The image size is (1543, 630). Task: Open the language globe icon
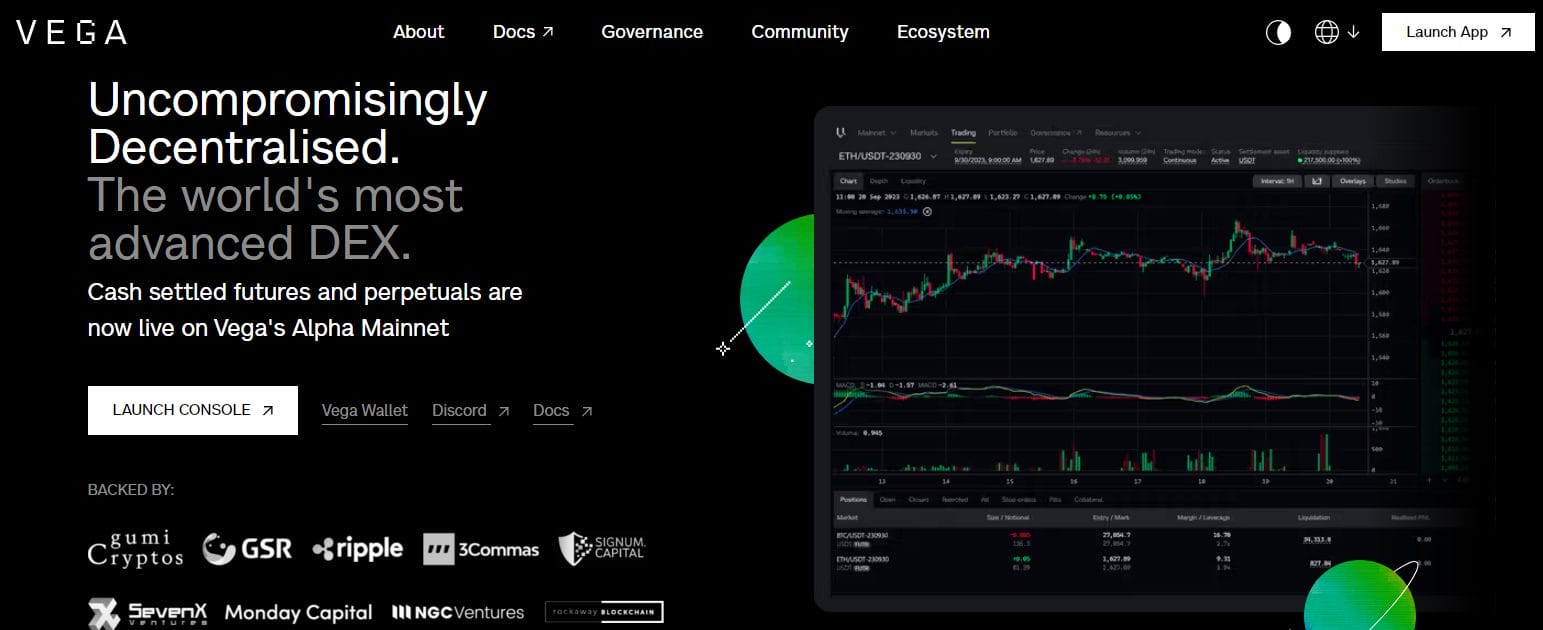click(1326, 31)
